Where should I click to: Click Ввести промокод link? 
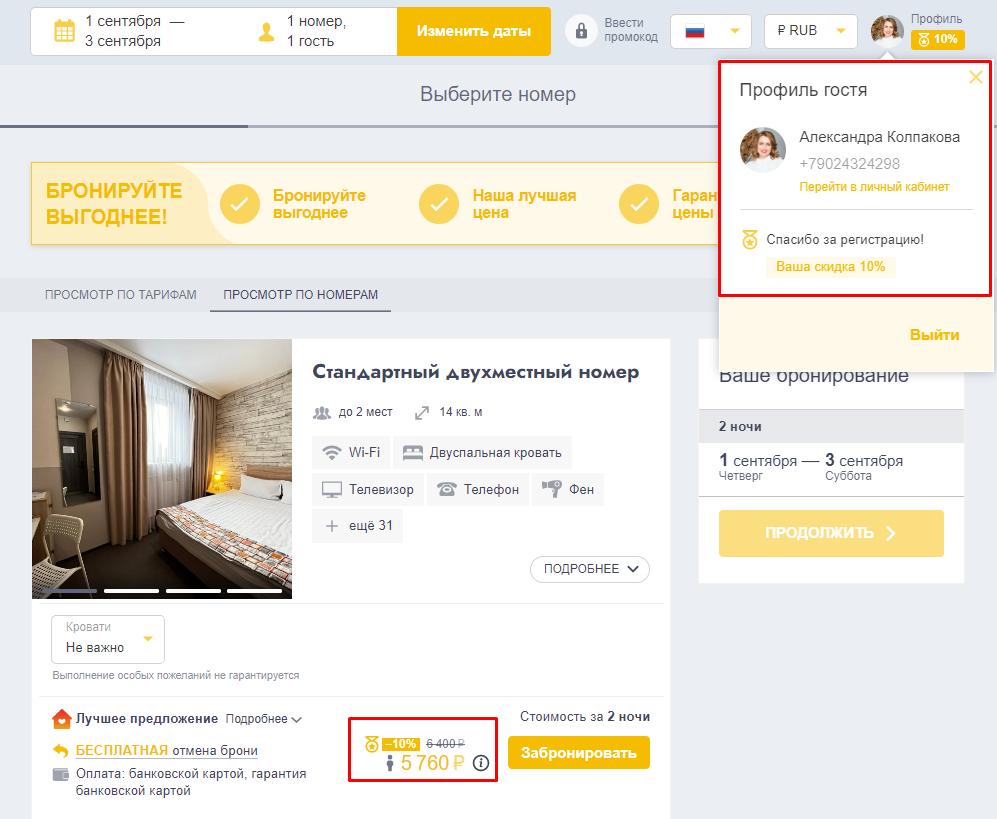coord(631,30)
